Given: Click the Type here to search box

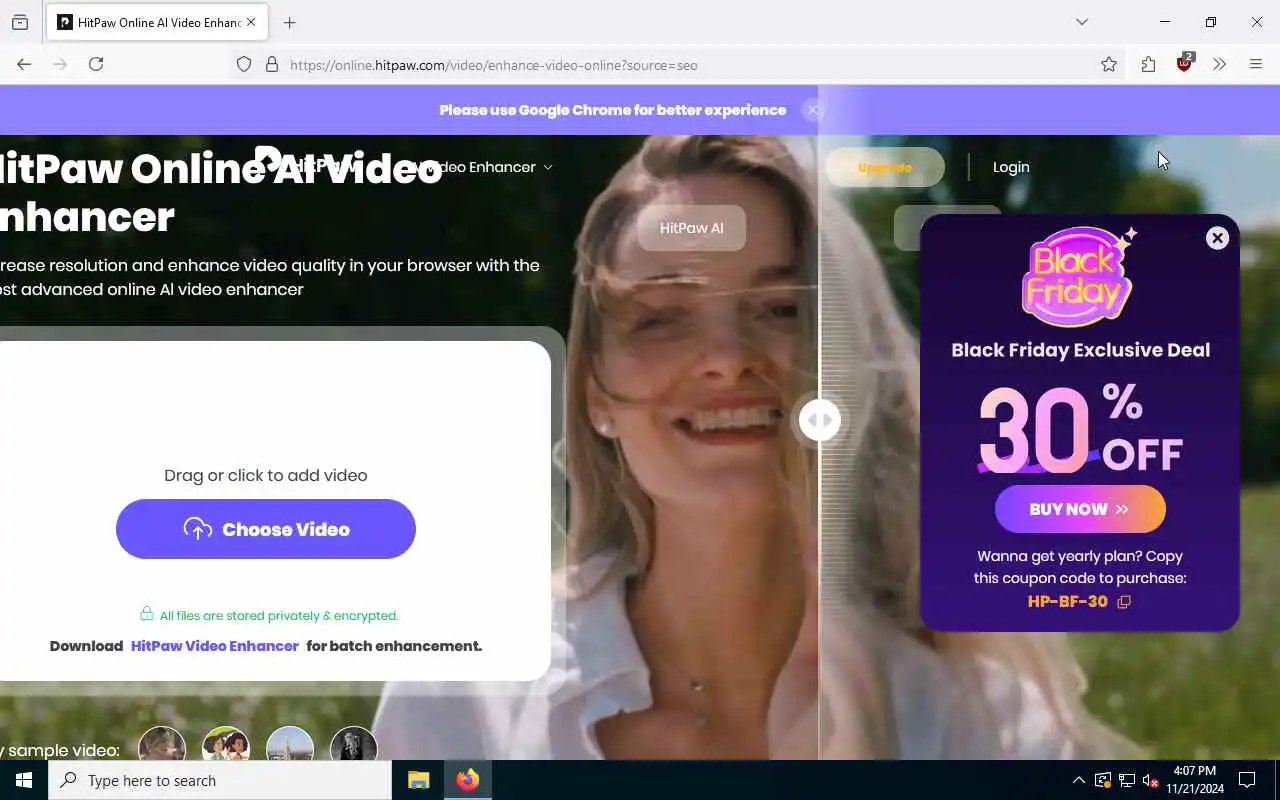Looking at the screenshot, I should (220, 780).
